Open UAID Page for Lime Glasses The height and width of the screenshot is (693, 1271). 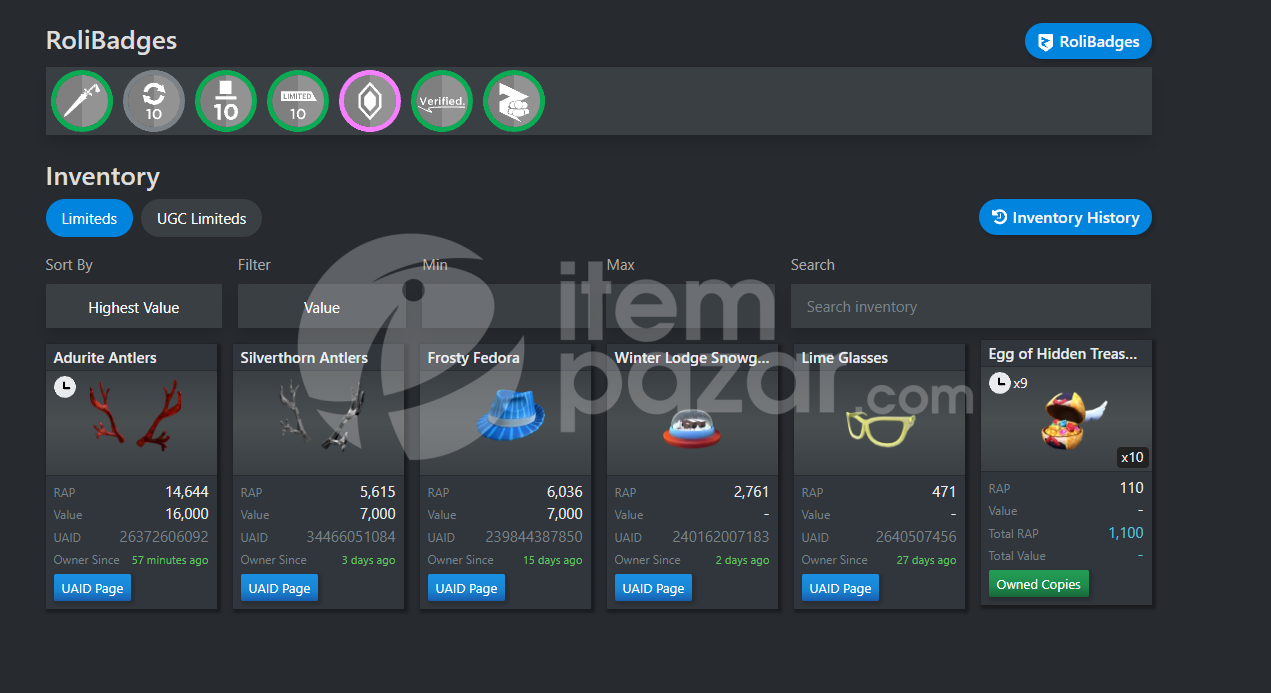tap(840, 588)
